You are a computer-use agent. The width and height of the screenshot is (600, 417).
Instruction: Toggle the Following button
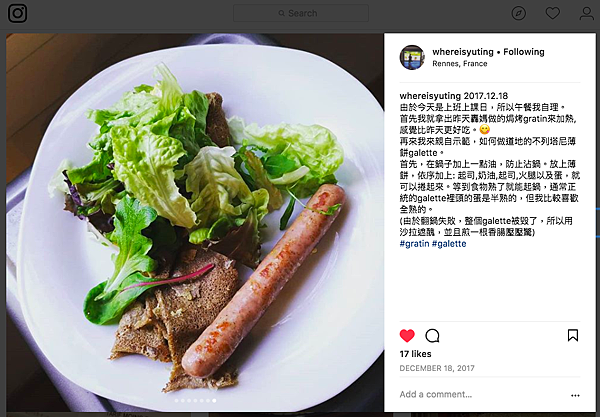pyautogui.click(x=523, y=52)
